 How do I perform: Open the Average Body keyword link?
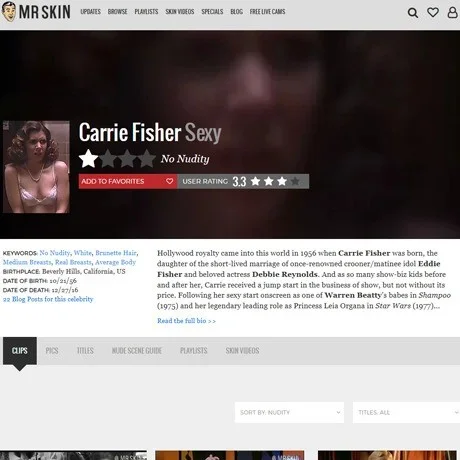115,262
